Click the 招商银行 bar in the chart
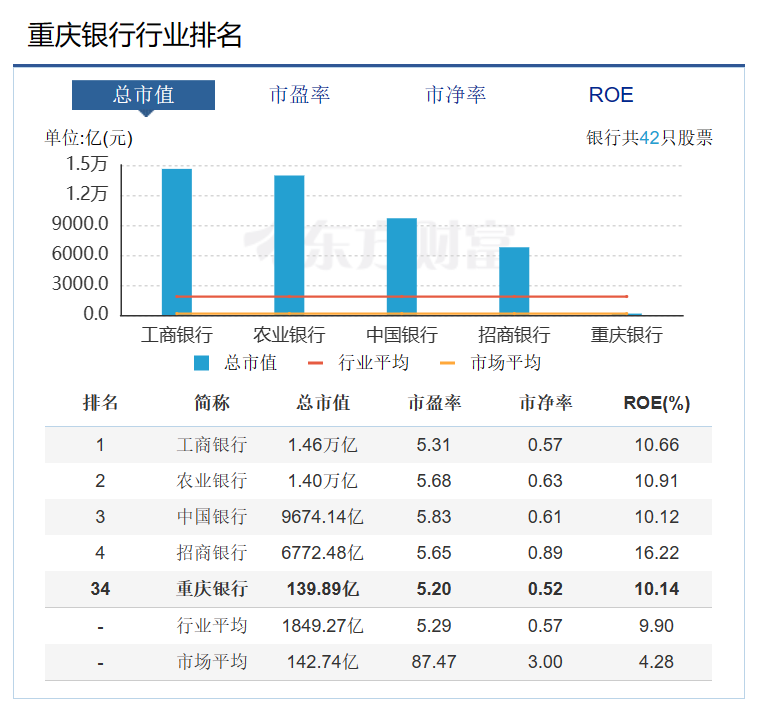This screenshot has height=706, width=768. (x=514, y=280)
